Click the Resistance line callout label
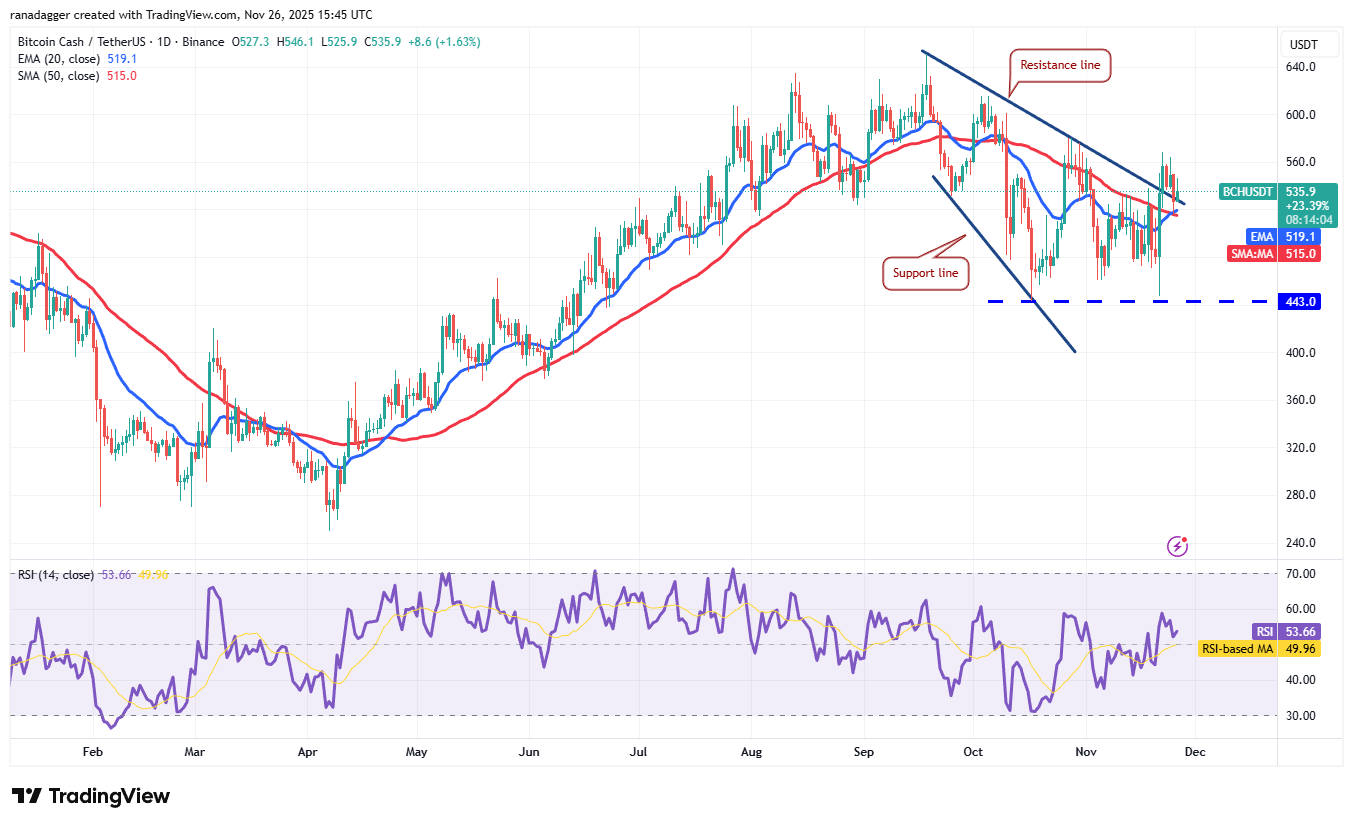Screen dimensions: 1353x826 (1059, 65)
